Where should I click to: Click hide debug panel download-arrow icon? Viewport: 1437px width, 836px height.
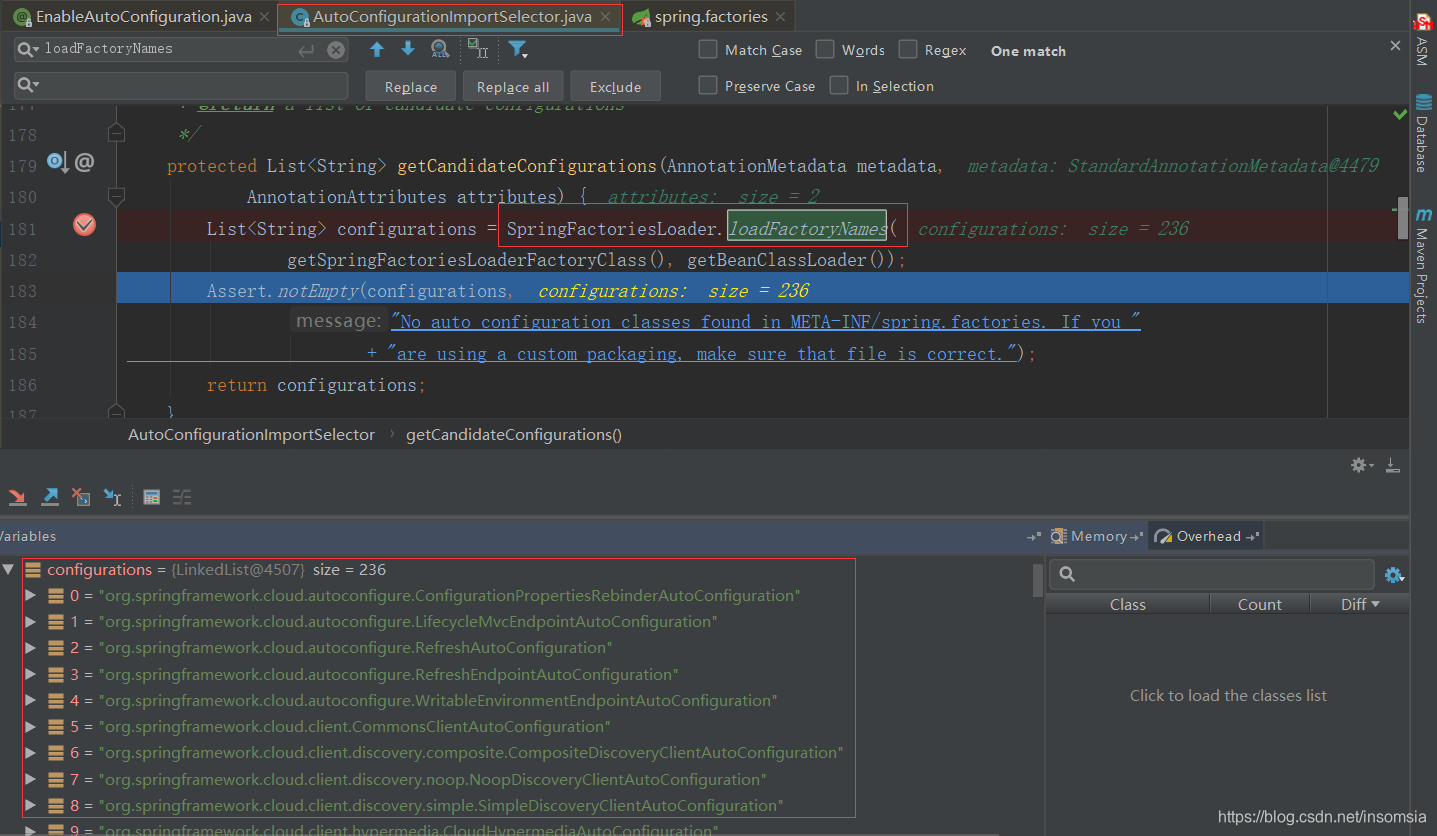click(1393, 465)
